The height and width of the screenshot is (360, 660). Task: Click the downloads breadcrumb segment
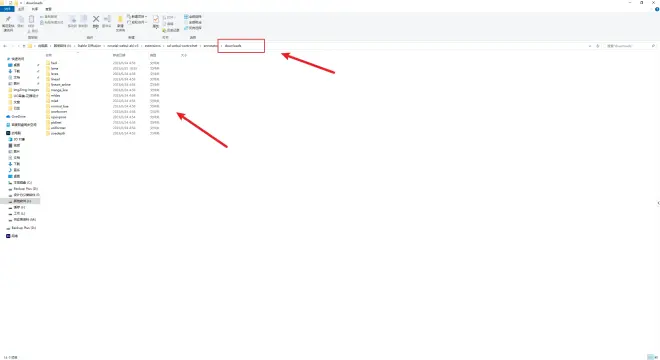tap(233, 46)
